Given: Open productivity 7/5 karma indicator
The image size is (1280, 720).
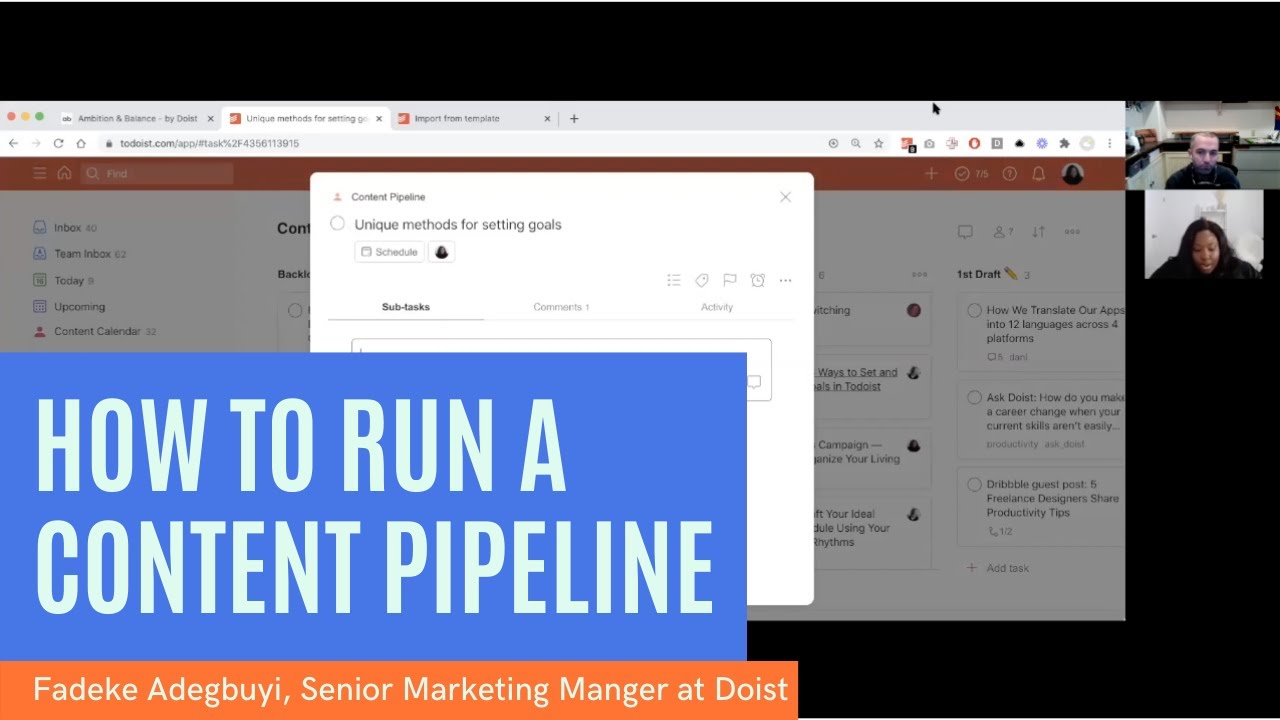Looking at the screenshot, I should coord(971,174).
